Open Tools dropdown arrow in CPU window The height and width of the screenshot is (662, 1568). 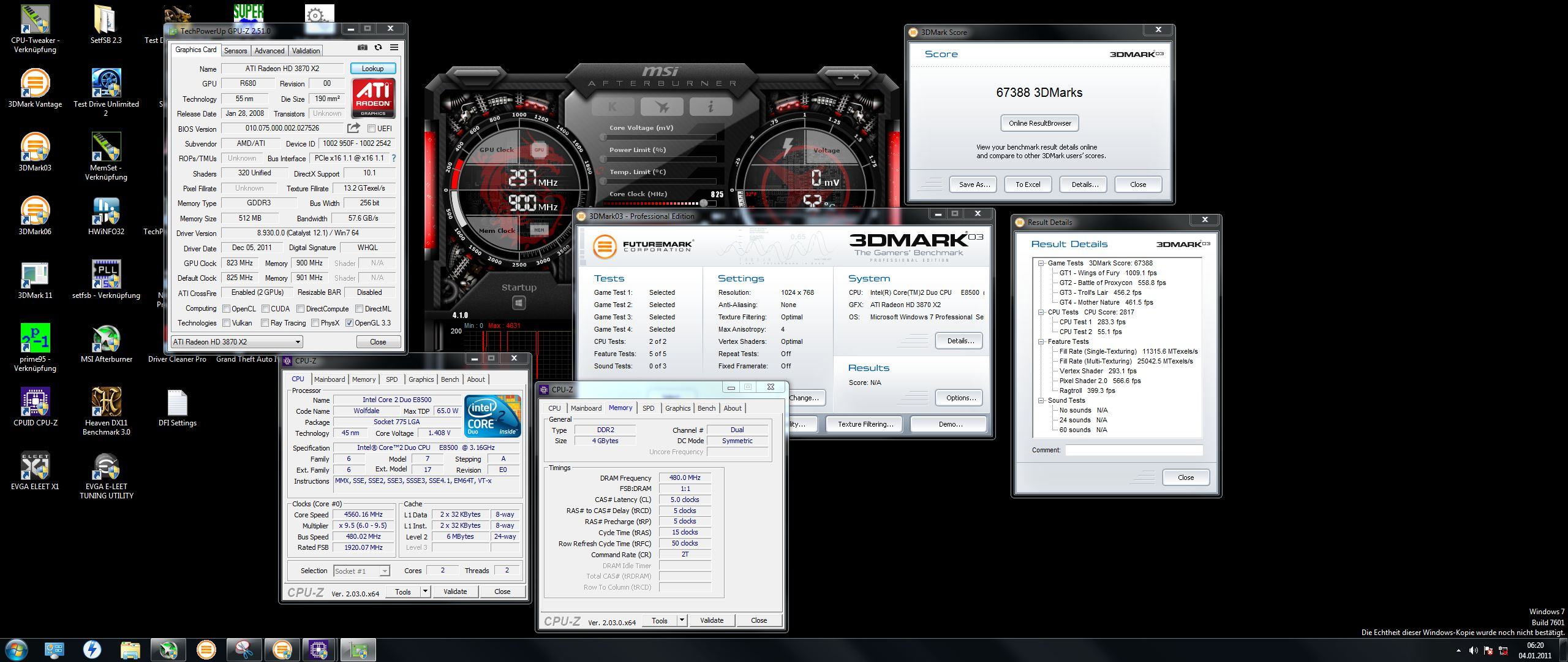425,592
